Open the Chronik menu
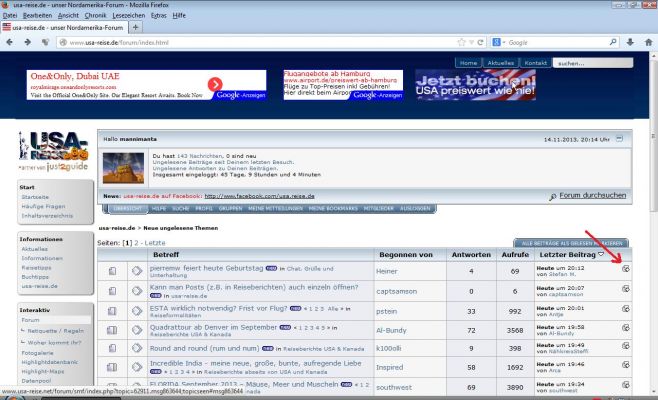658x400 pixels. pos(95,16)
